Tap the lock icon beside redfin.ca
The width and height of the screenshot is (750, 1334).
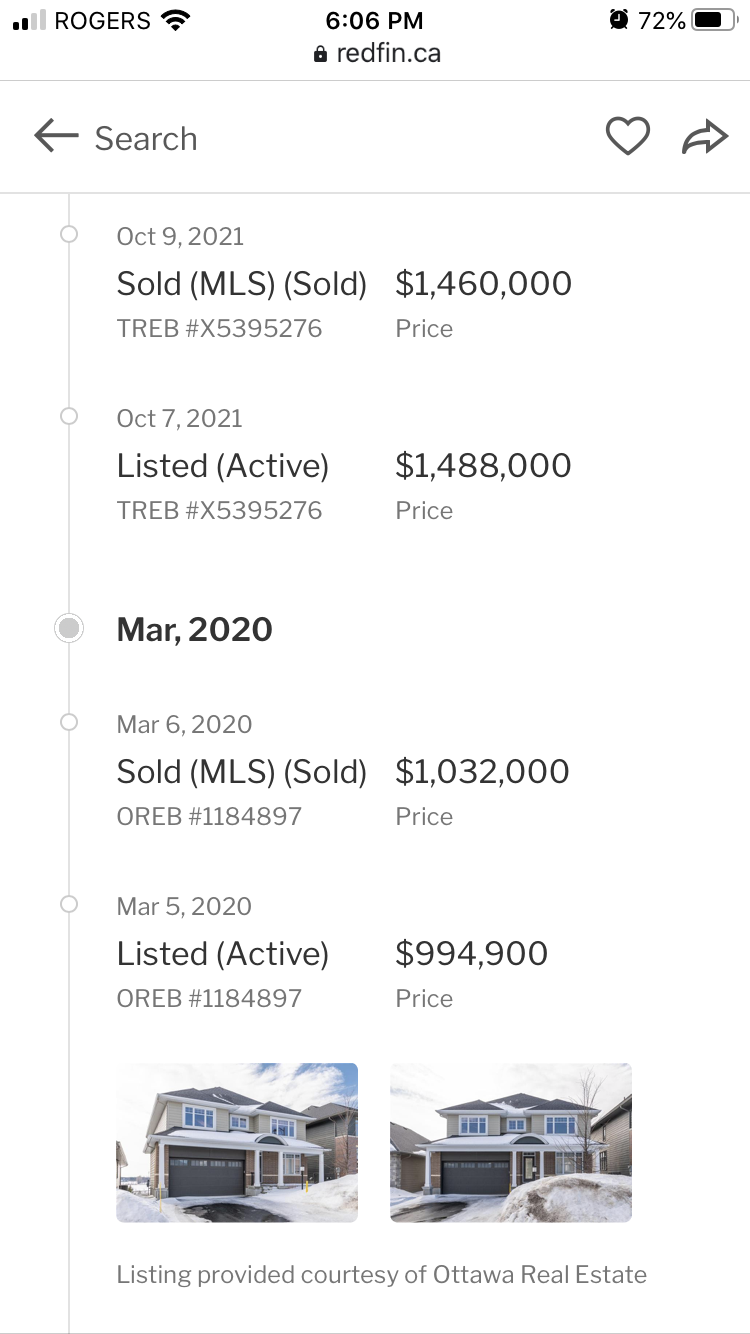(x=320, y=54)
